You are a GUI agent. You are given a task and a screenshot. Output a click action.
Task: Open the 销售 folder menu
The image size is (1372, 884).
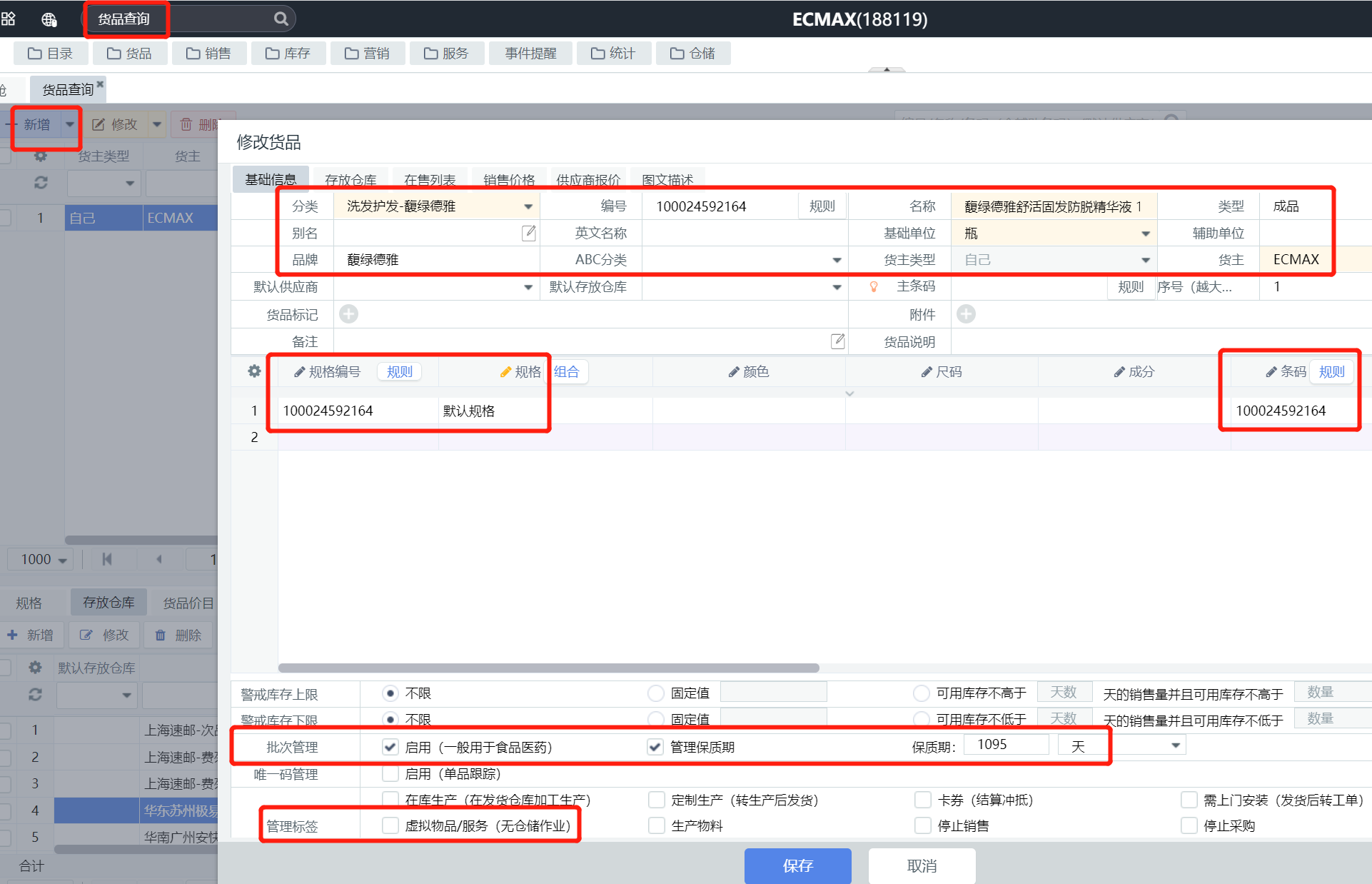(208, 54)
